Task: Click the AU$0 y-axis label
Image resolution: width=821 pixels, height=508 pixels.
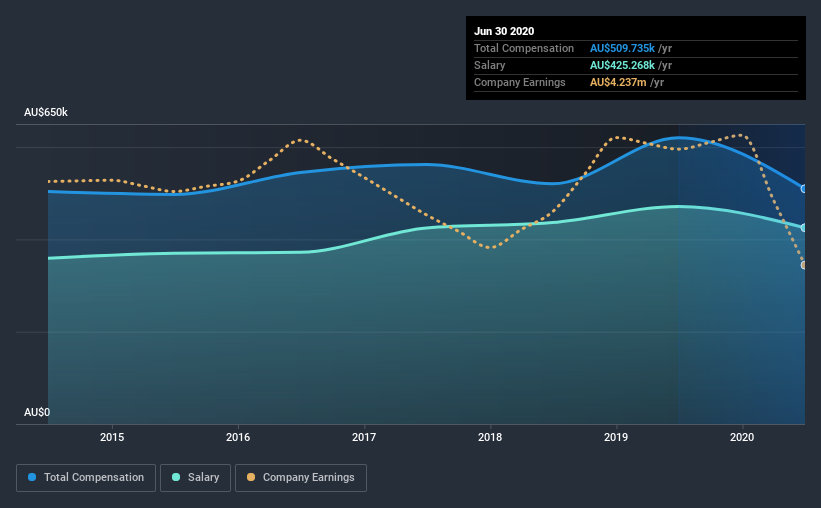Action: click(37, 412)
